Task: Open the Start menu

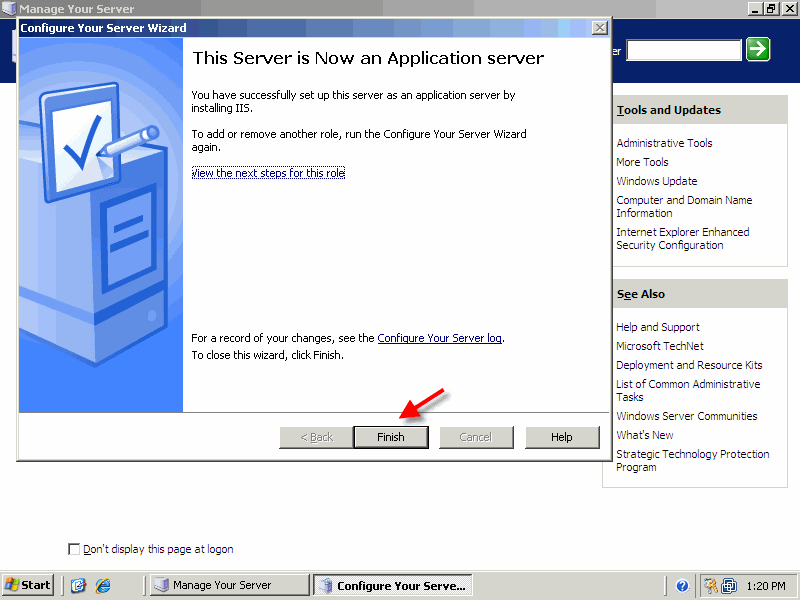Action: click(x=28, y=585)
